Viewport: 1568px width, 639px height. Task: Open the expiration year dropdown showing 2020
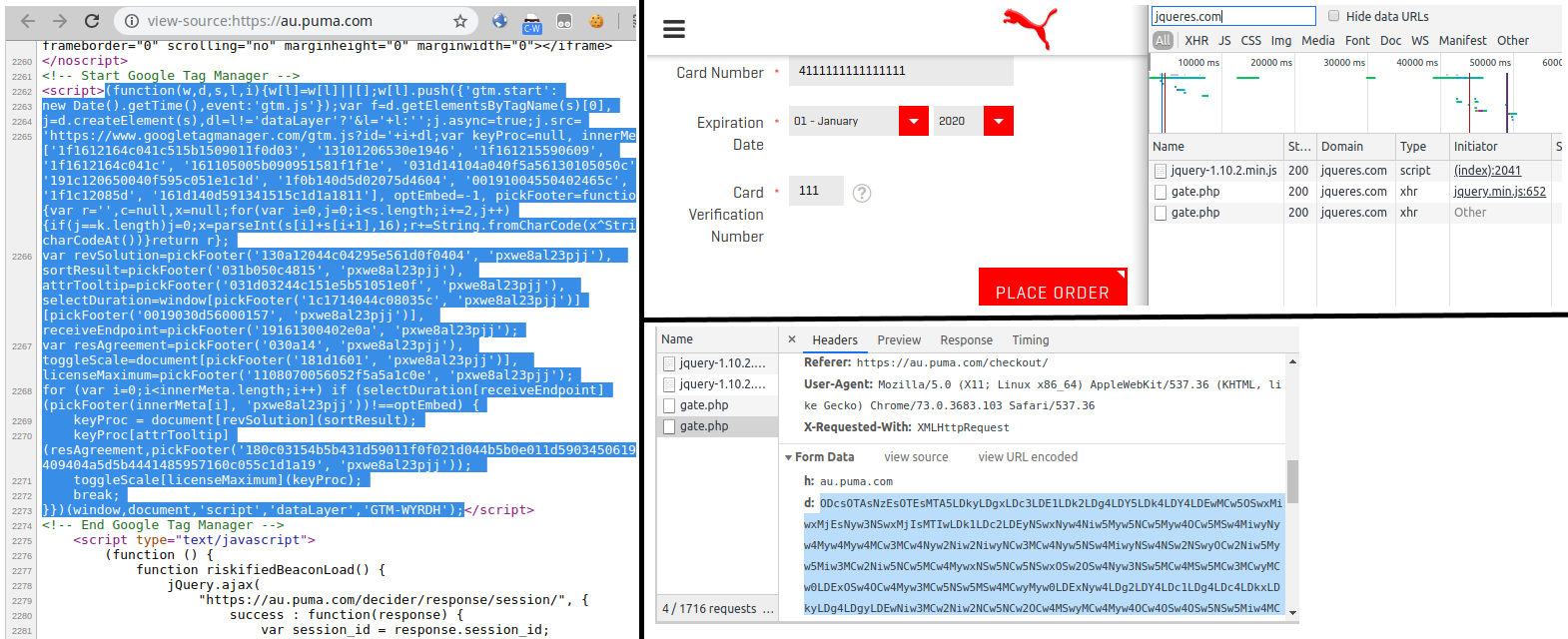(x=974, y=121)
